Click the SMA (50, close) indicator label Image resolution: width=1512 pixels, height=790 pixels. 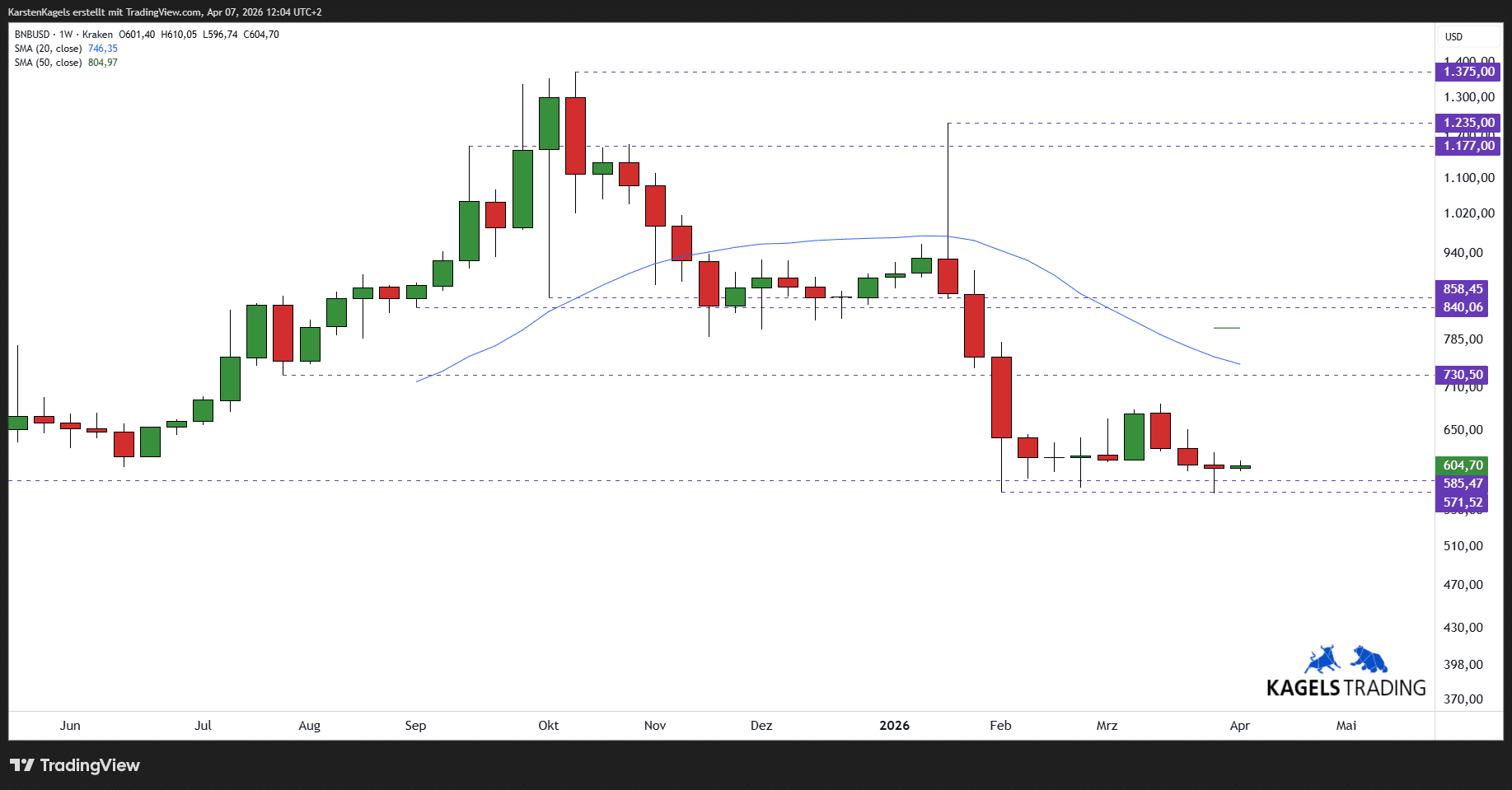coord(48,63)
